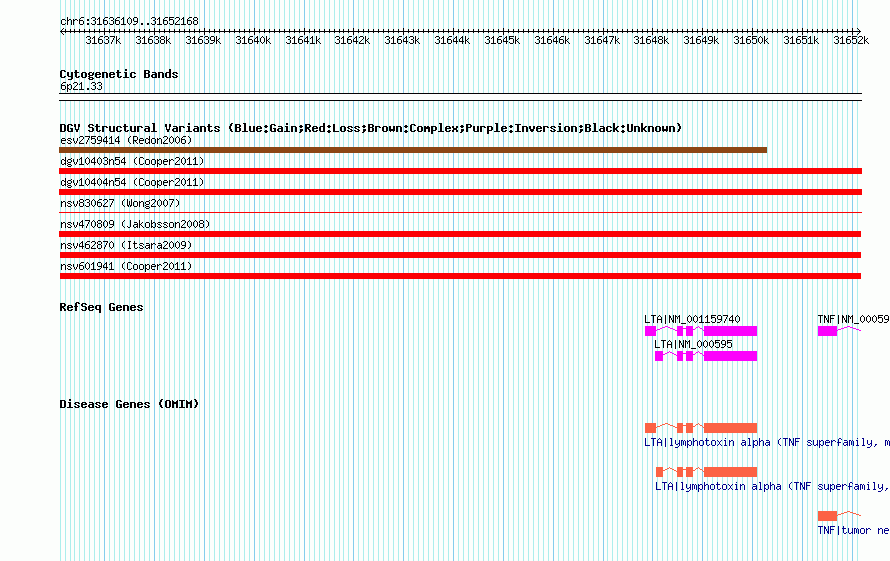The width and height of the screenshot is (890, 561).
Task: Click the magenta LTA NM_000595 gene model
Action: [x=706, y=356]
